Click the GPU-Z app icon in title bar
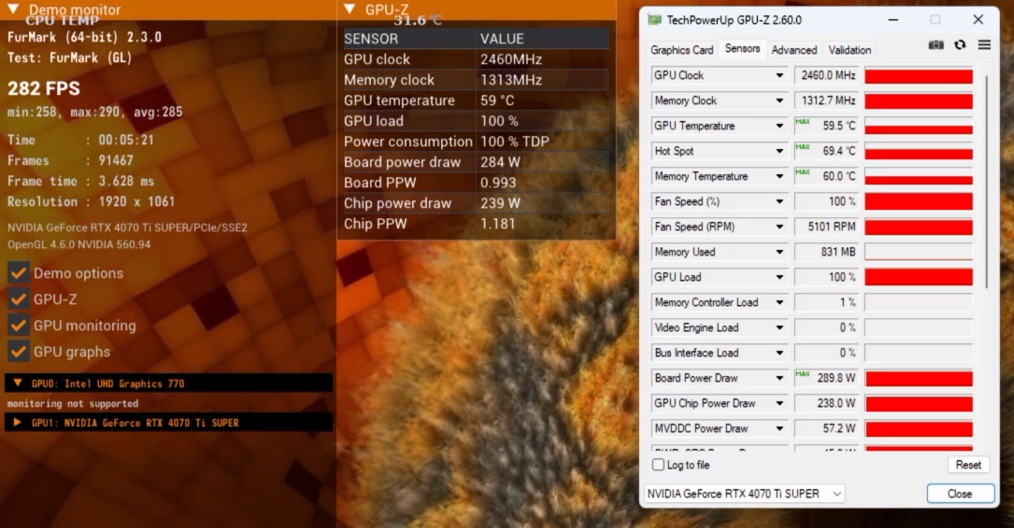The image size is (1014, 528). (654, 20)
